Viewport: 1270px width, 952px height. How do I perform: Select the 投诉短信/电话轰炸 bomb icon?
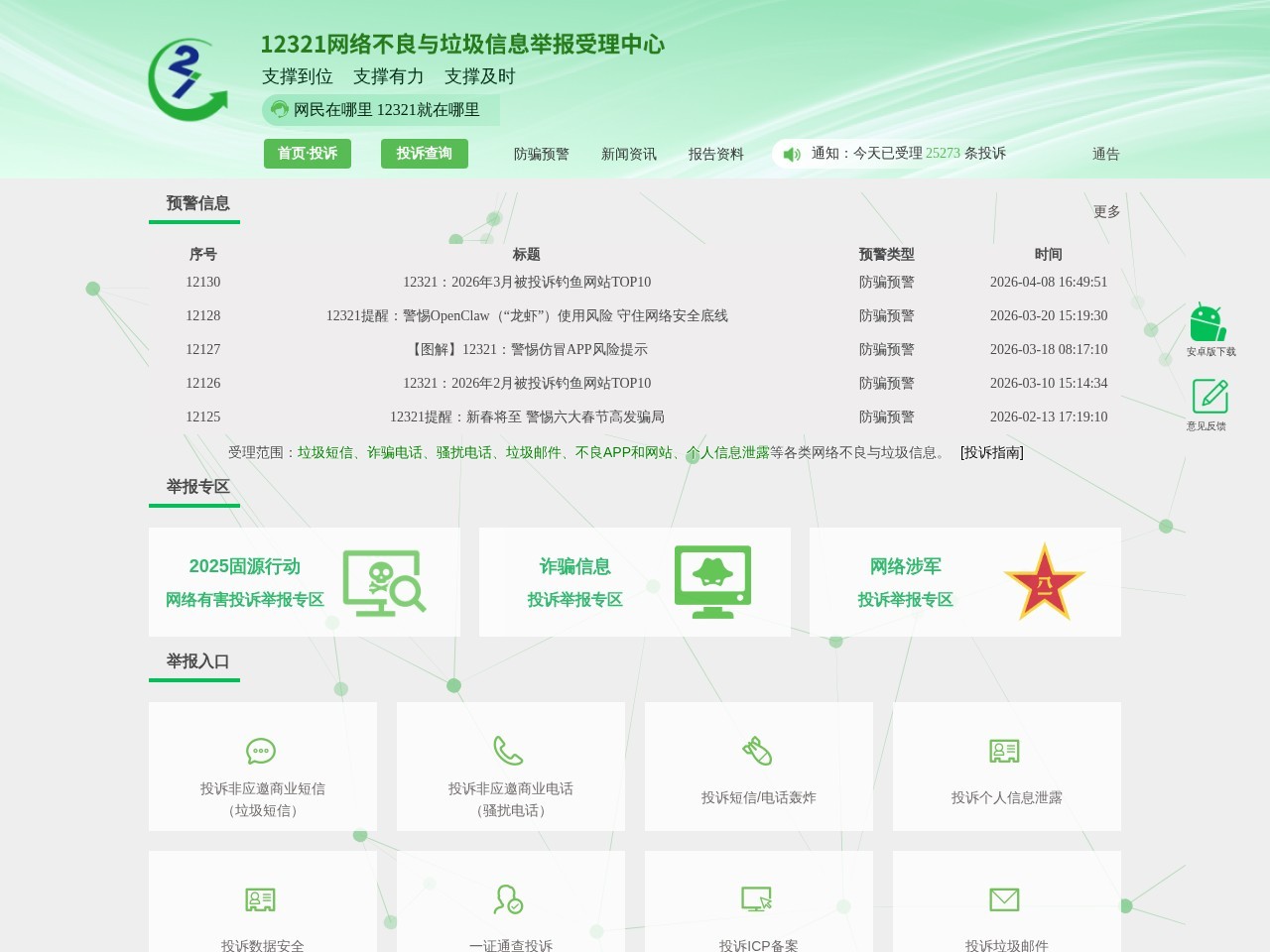[757, 751]
